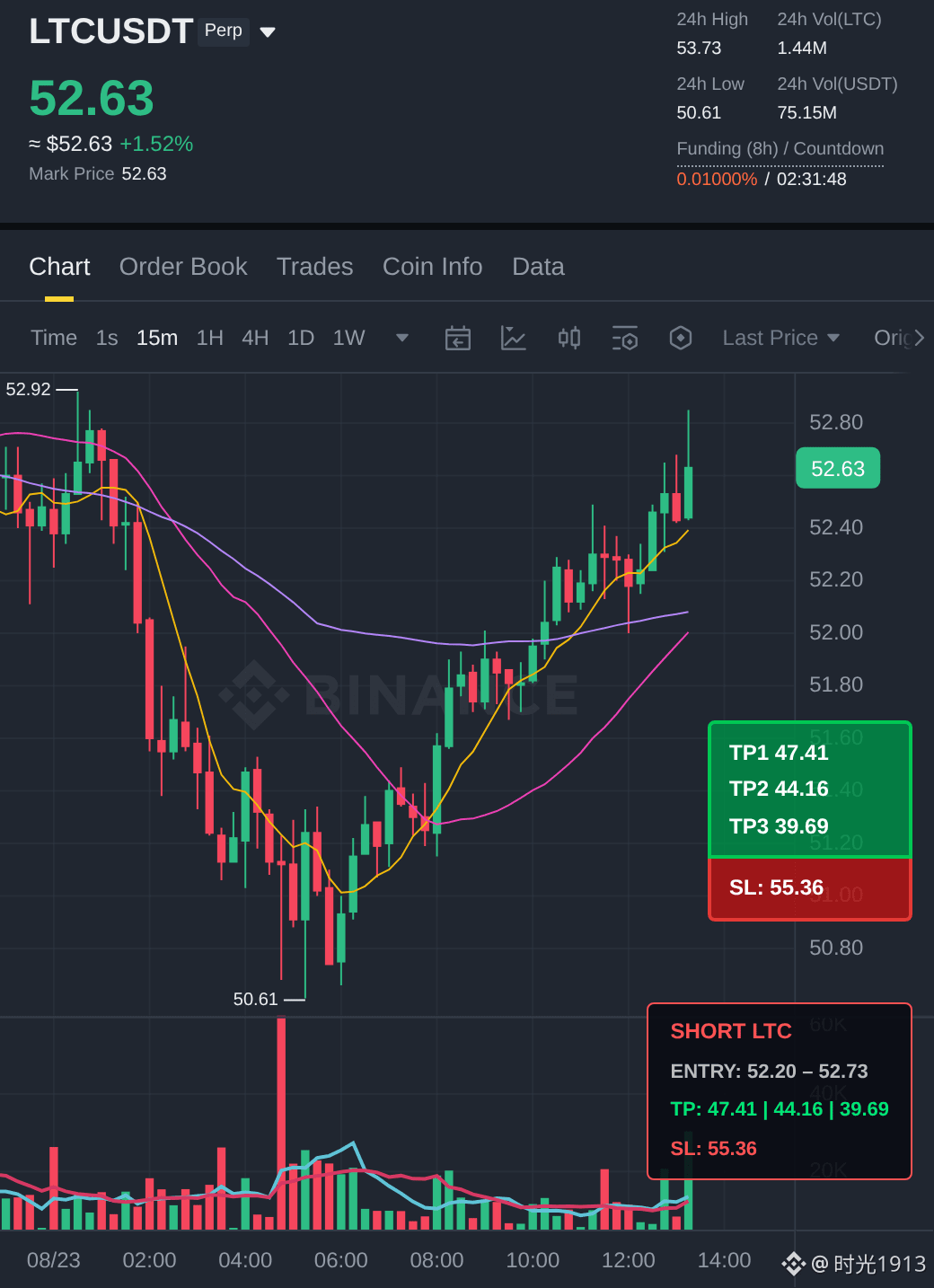The image size is (934, 1288).
Task: Click the 0.01000% funding rate
Action: point(717,179)
